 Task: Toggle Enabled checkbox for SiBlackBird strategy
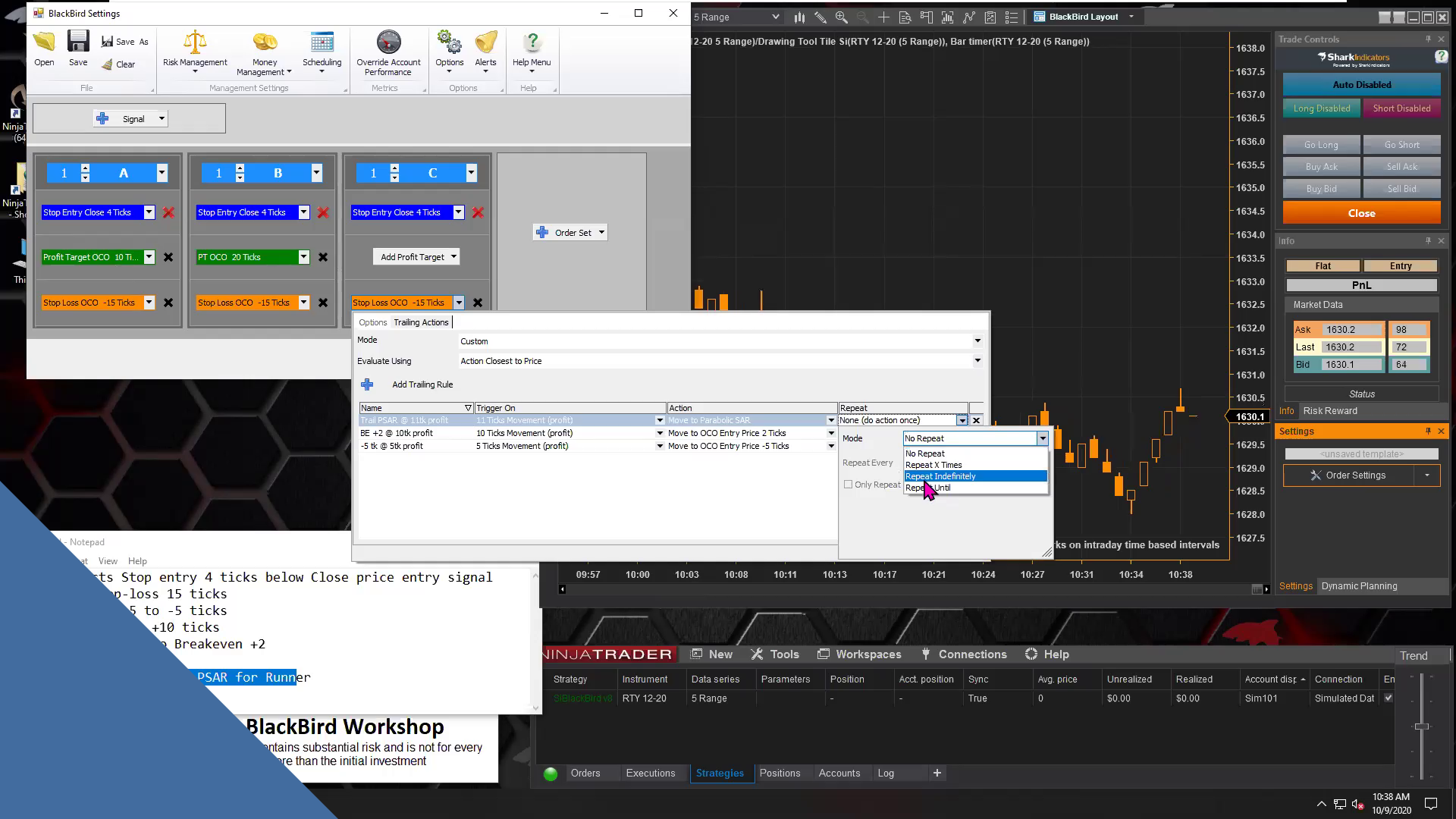tap(1389, 698)
